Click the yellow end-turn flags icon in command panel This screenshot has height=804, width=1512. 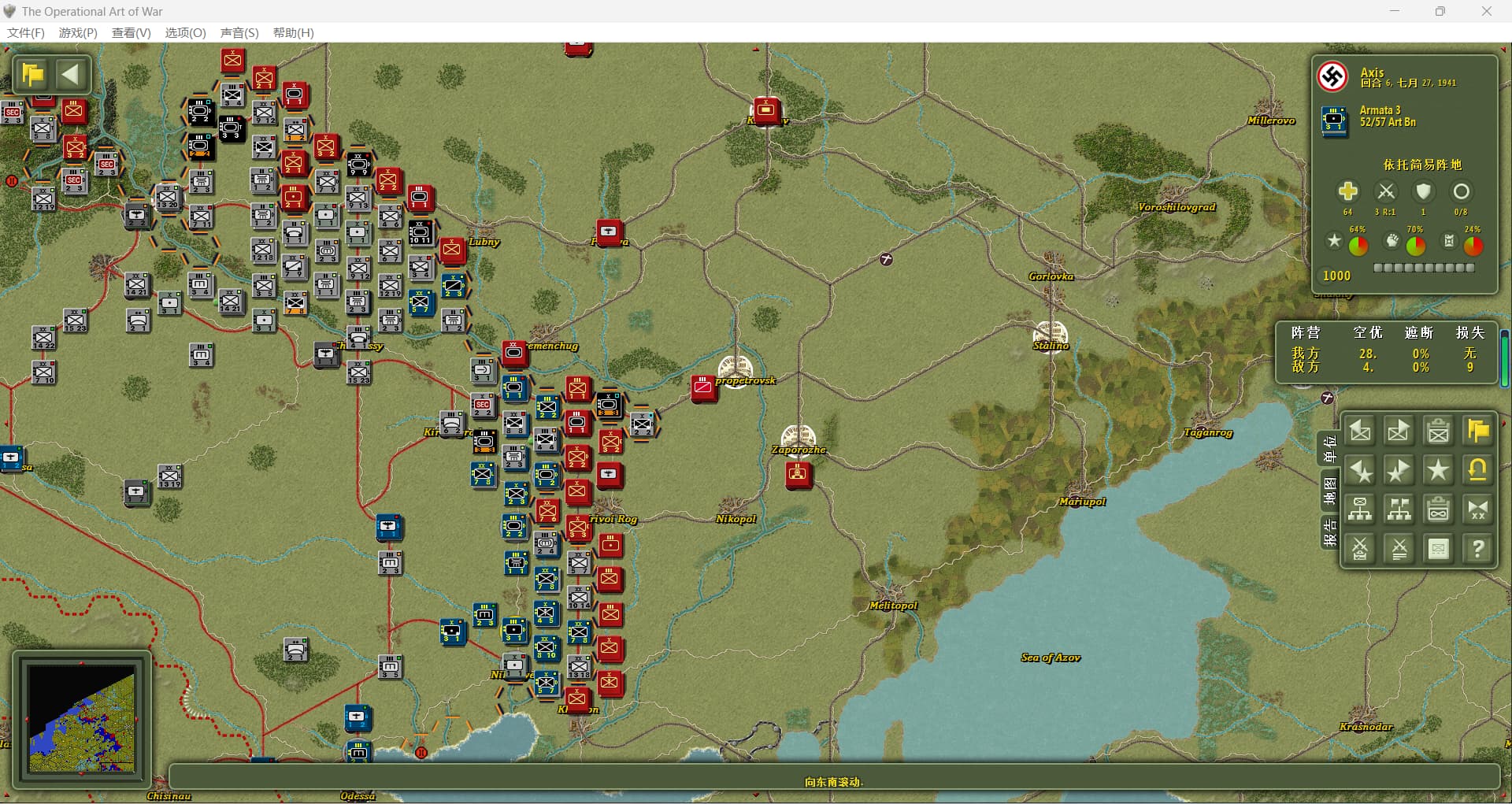coord(1478,431)
